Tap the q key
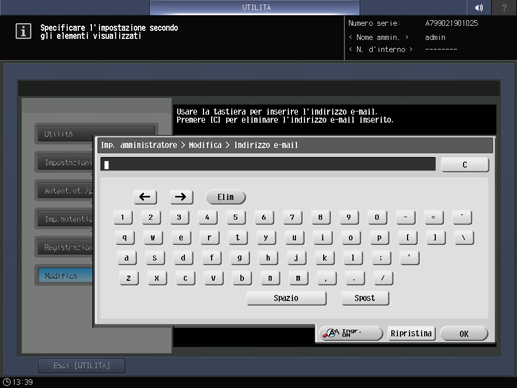Viewport: 517px width, 388px height. pos(125,238)
